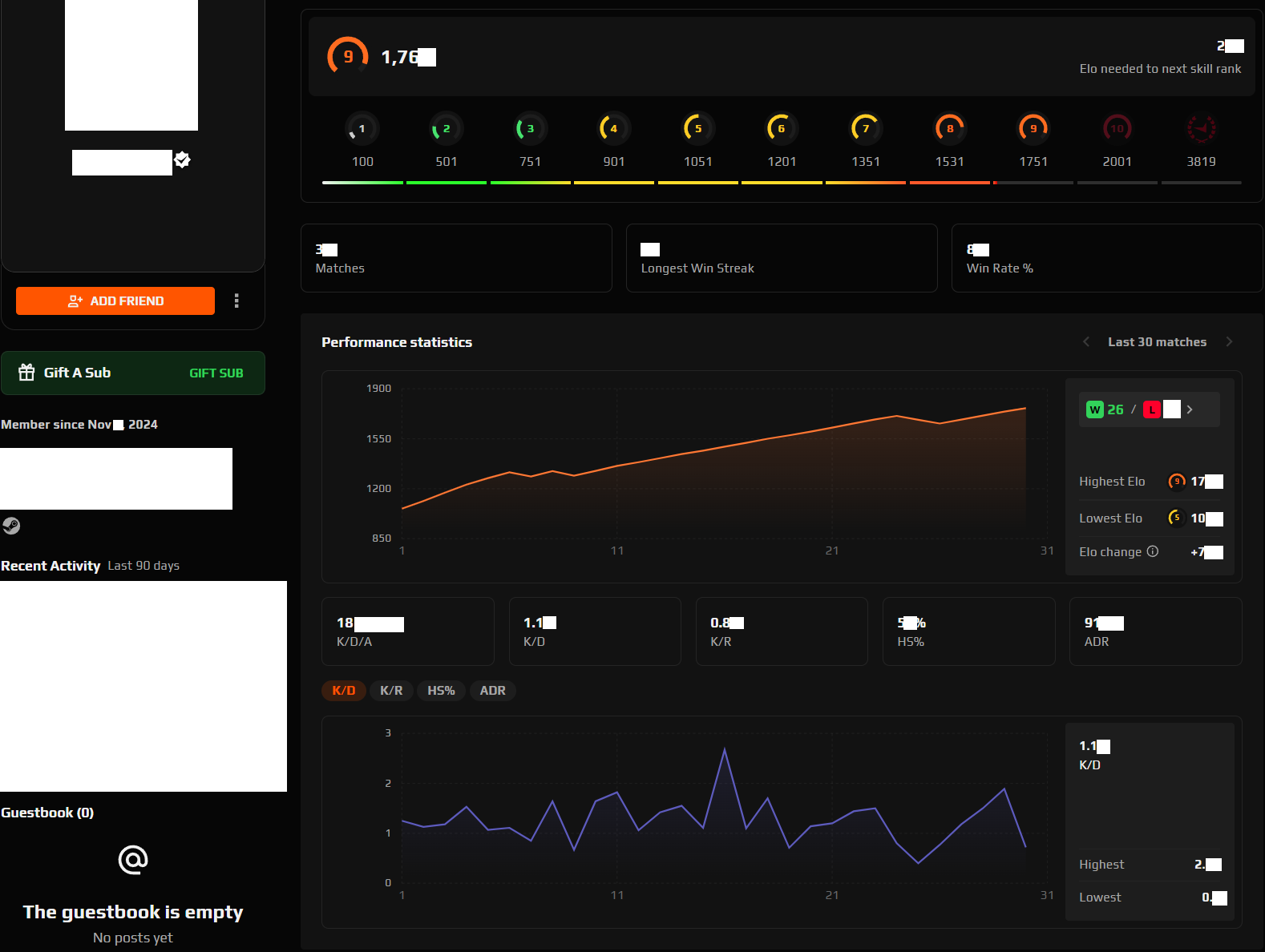
Task: Click the skill level 10 badge icon
Action: click(1117, 128)
